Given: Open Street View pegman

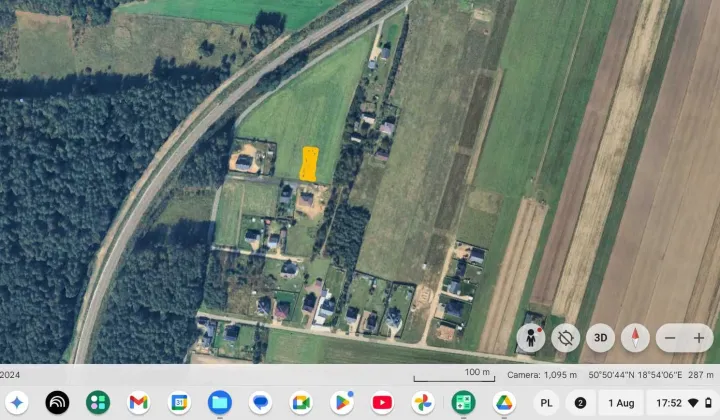Looking at the screenshot, I should coord(530,338).
